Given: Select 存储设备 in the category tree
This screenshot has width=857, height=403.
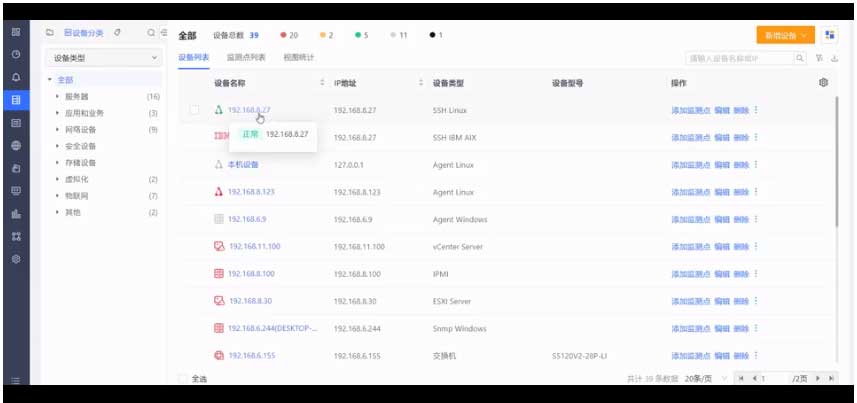Looking at the screenshot, I should (80, 162).
